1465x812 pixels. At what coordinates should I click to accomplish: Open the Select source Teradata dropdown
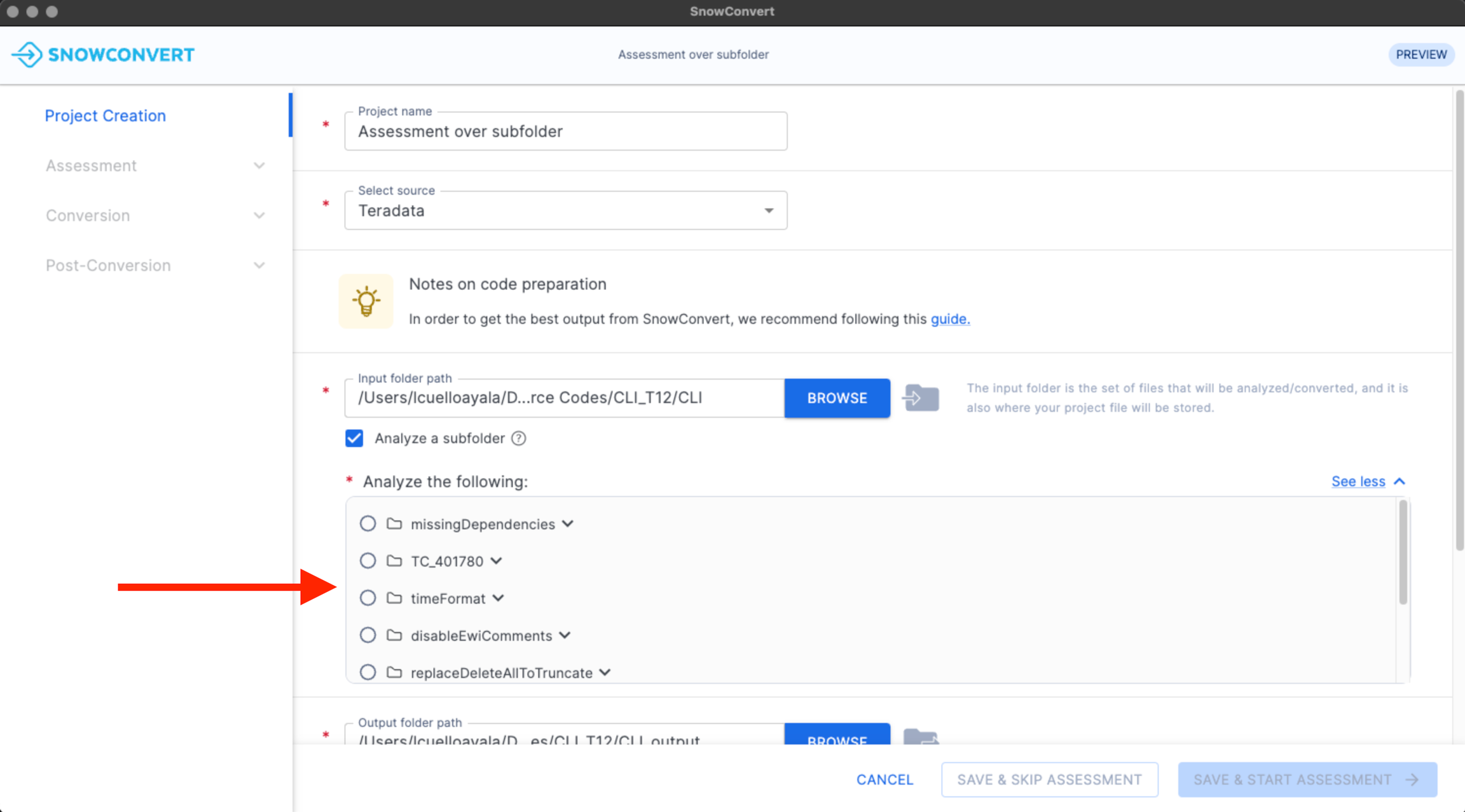coord(565,210)
